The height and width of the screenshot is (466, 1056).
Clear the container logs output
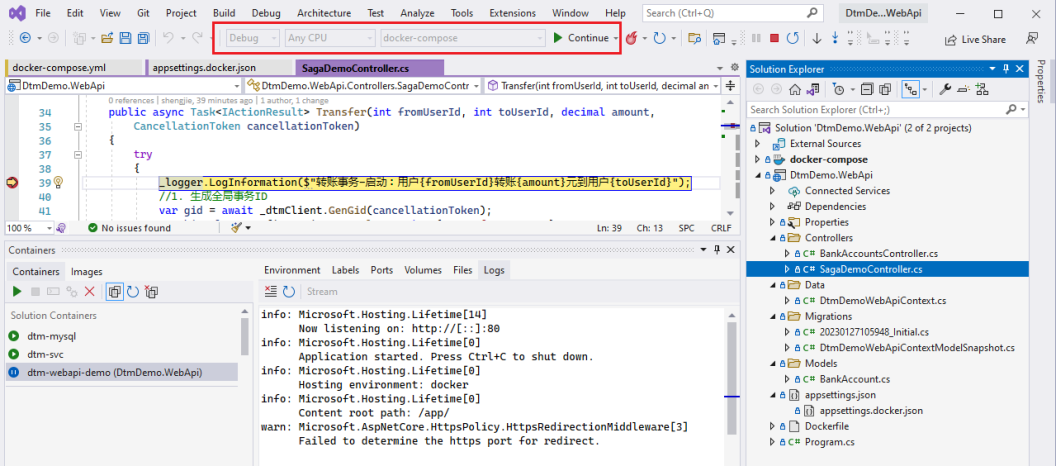click(x=270, y=291)
